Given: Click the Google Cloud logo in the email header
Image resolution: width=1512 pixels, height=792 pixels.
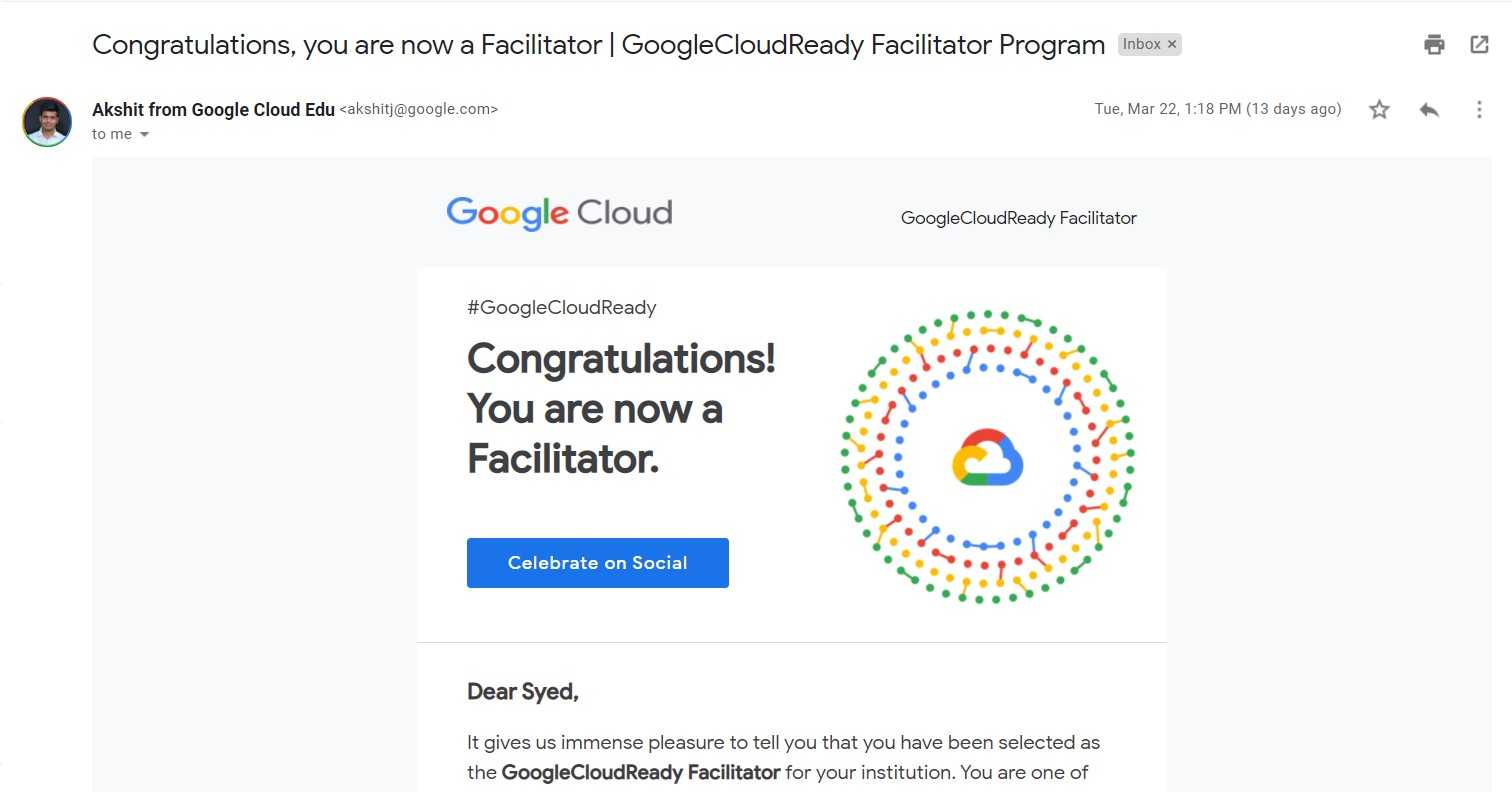Looking at the screenshot, I should click(559, 213).
